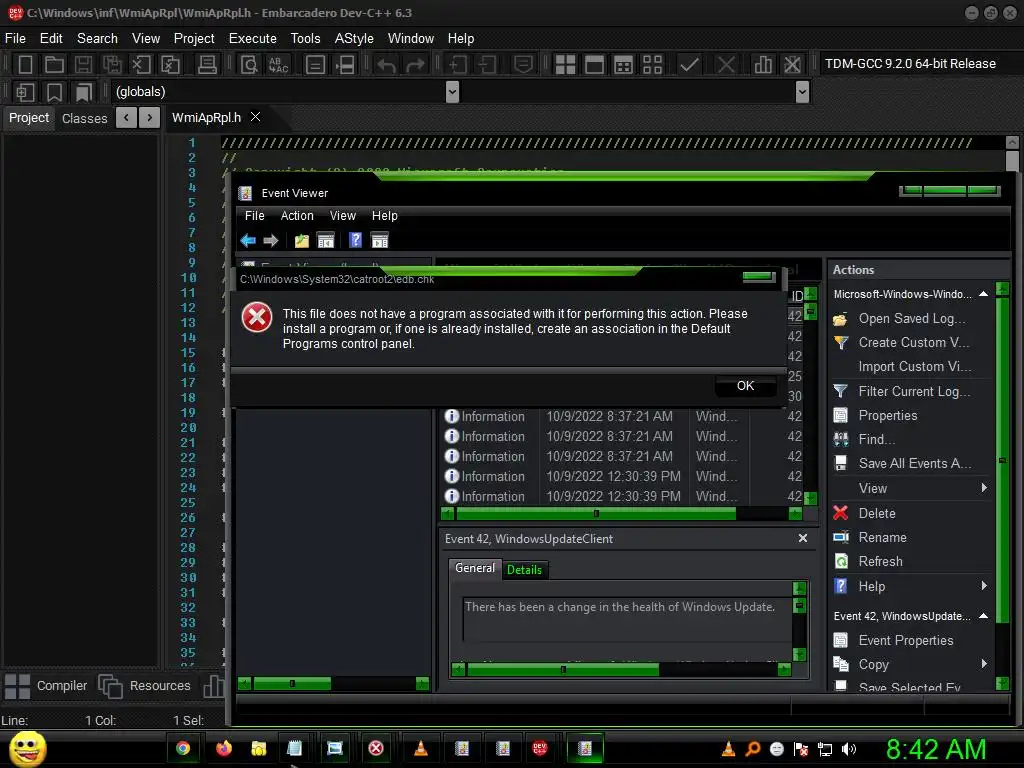
Task: Open the member function dropdown beside globals
Action: click(803, 92)
